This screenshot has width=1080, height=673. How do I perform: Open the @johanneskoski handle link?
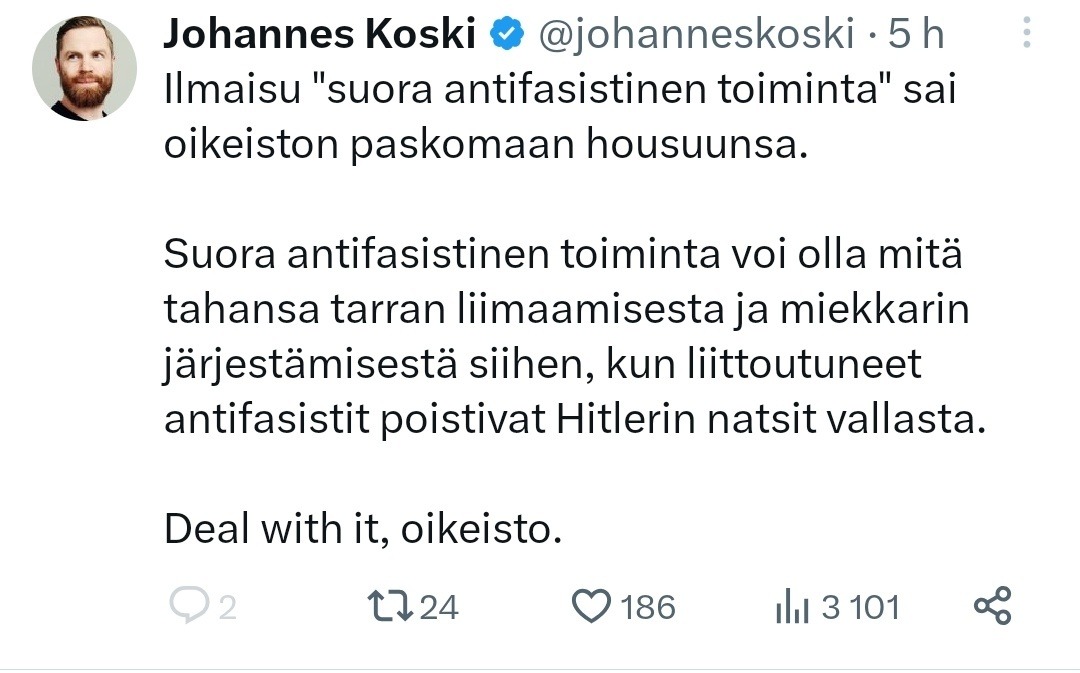(x=696, y=35)
